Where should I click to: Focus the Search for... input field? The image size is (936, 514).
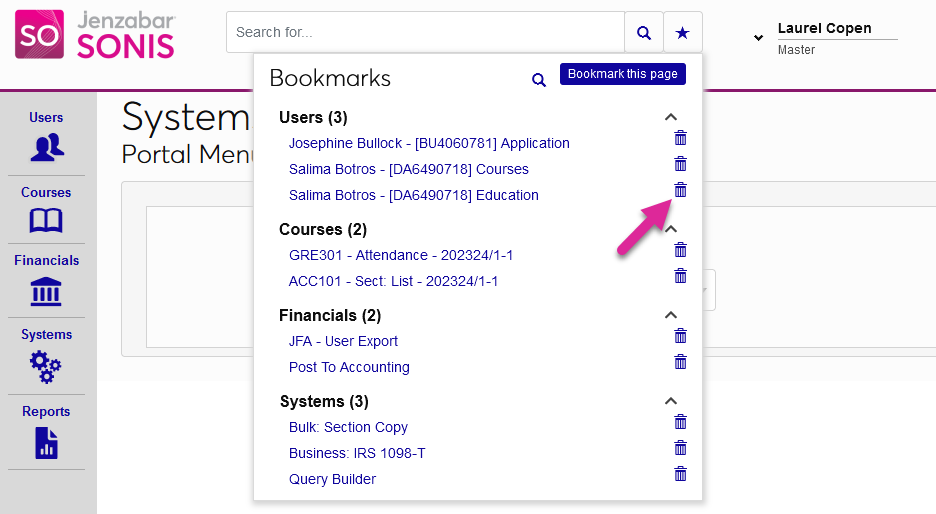click(x=425, y=33)
